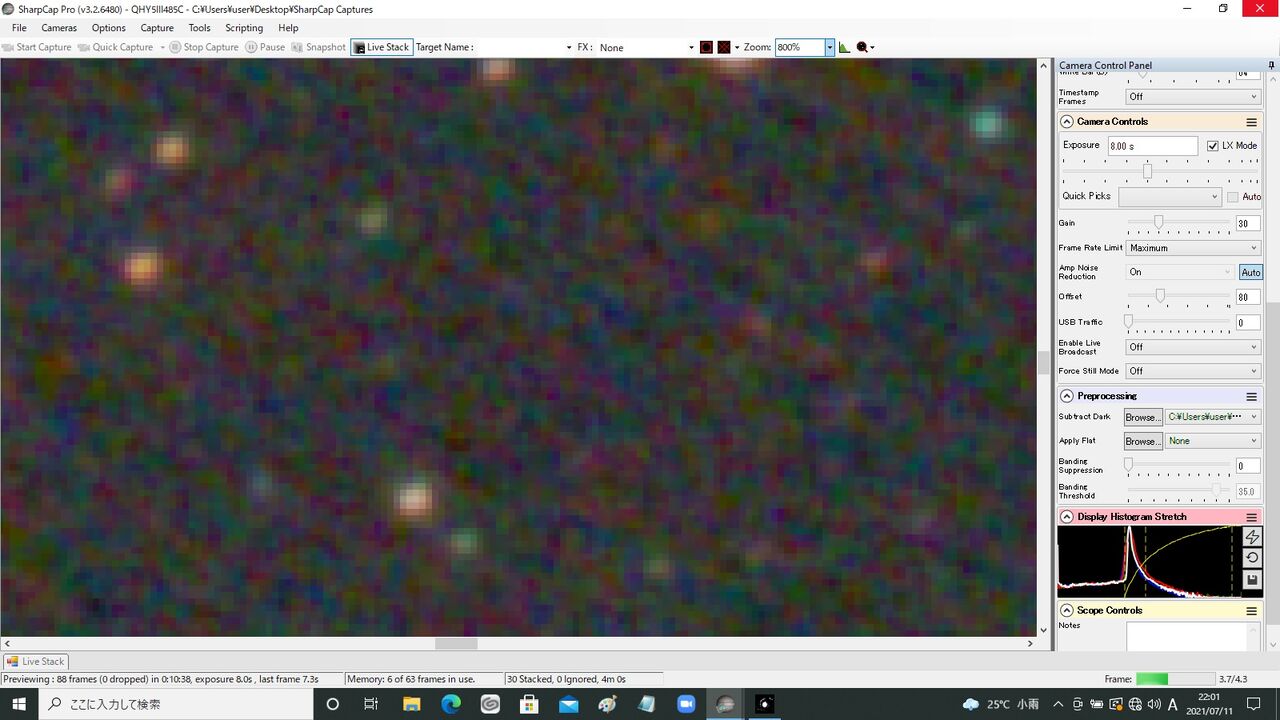1280x720 pixels.
Task: Collapse the Display Histogram Stretch section
Action: (x=1067, y=517)
